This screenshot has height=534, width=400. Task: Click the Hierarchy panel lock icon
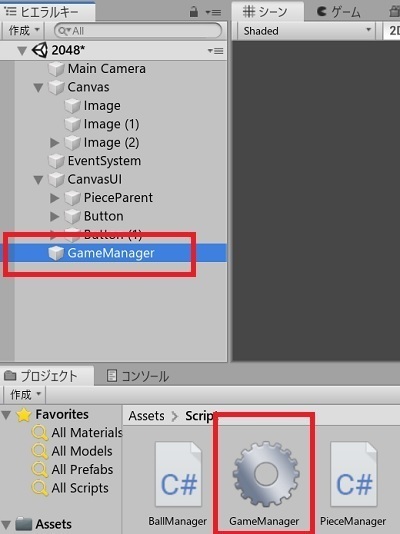point(194,12)
